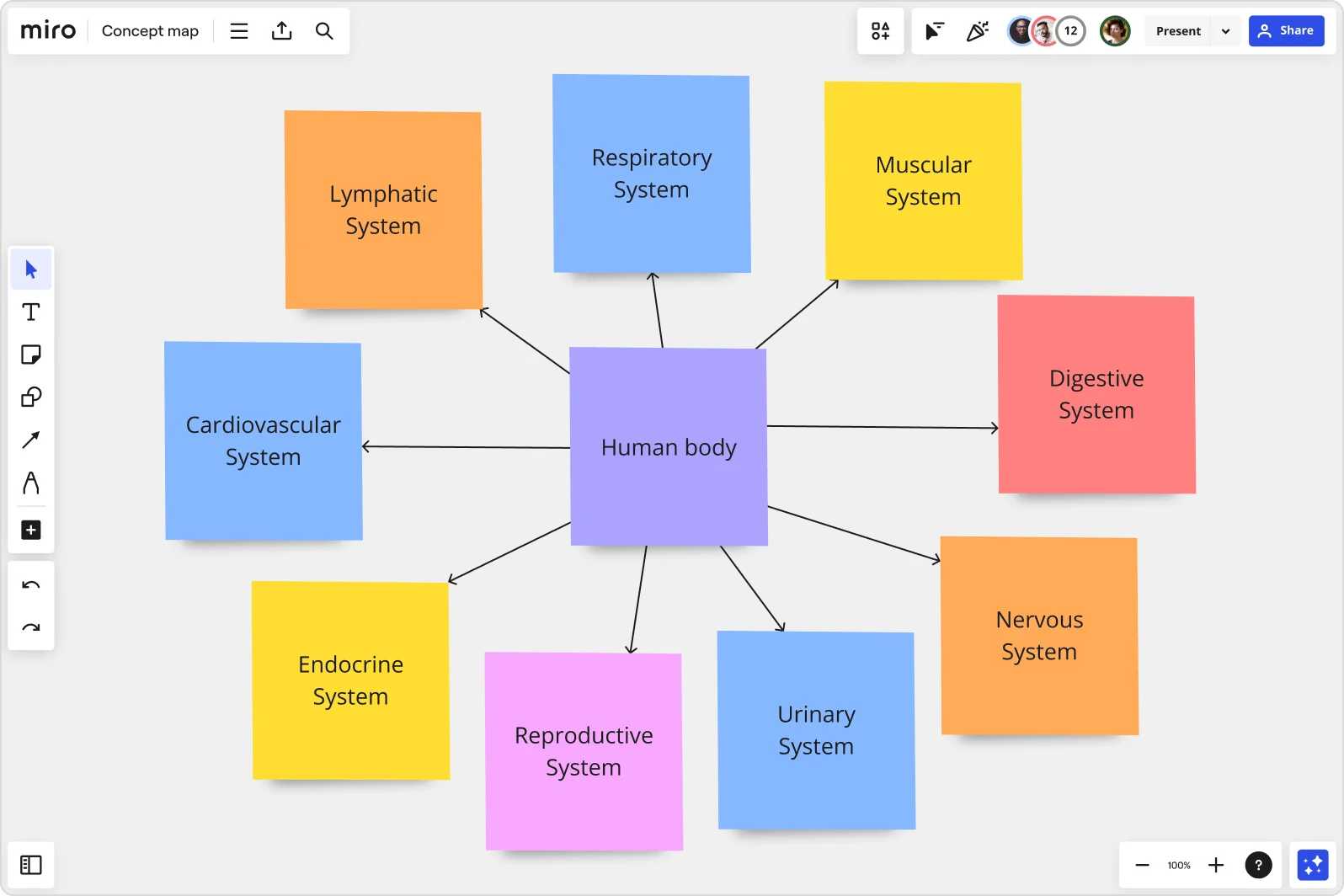1344x896 pixels.
Task: Choose the sticky note tool
Action: click(31, 355)
